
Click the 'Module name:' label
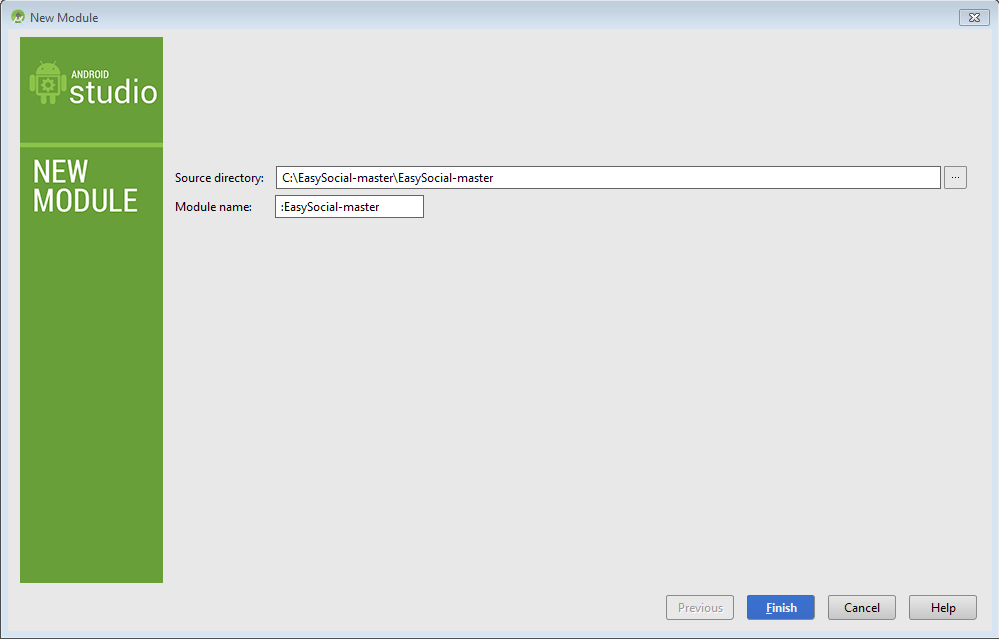(213, 206)
